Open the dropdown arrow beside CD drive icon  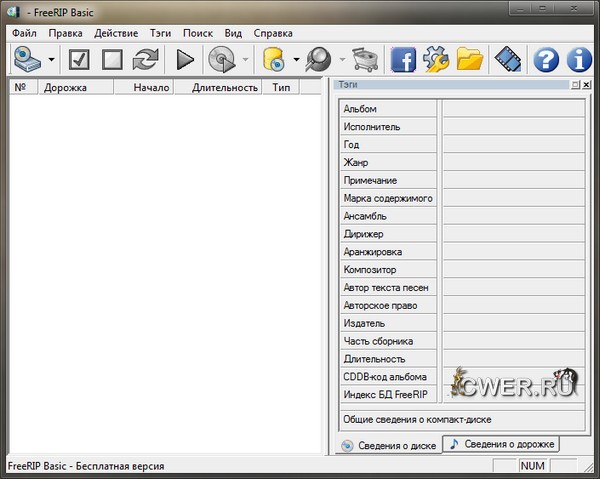(51, 60)
